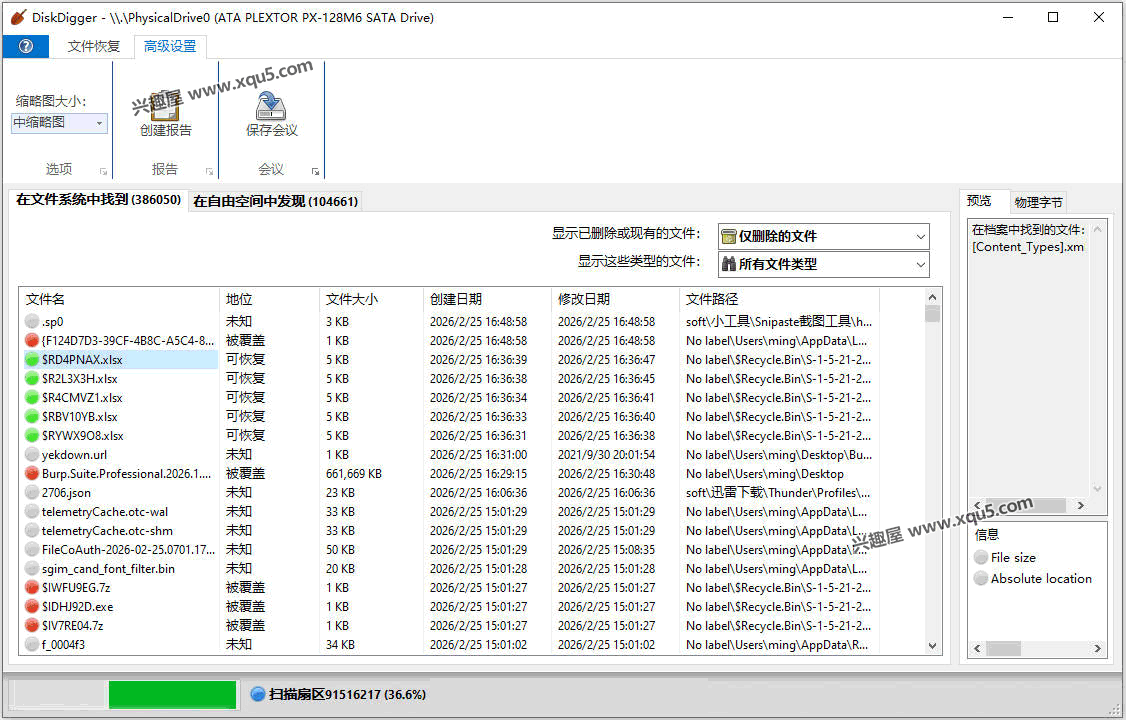
Task: Sort by the 文件大小 column header
Action: point(351,299)
